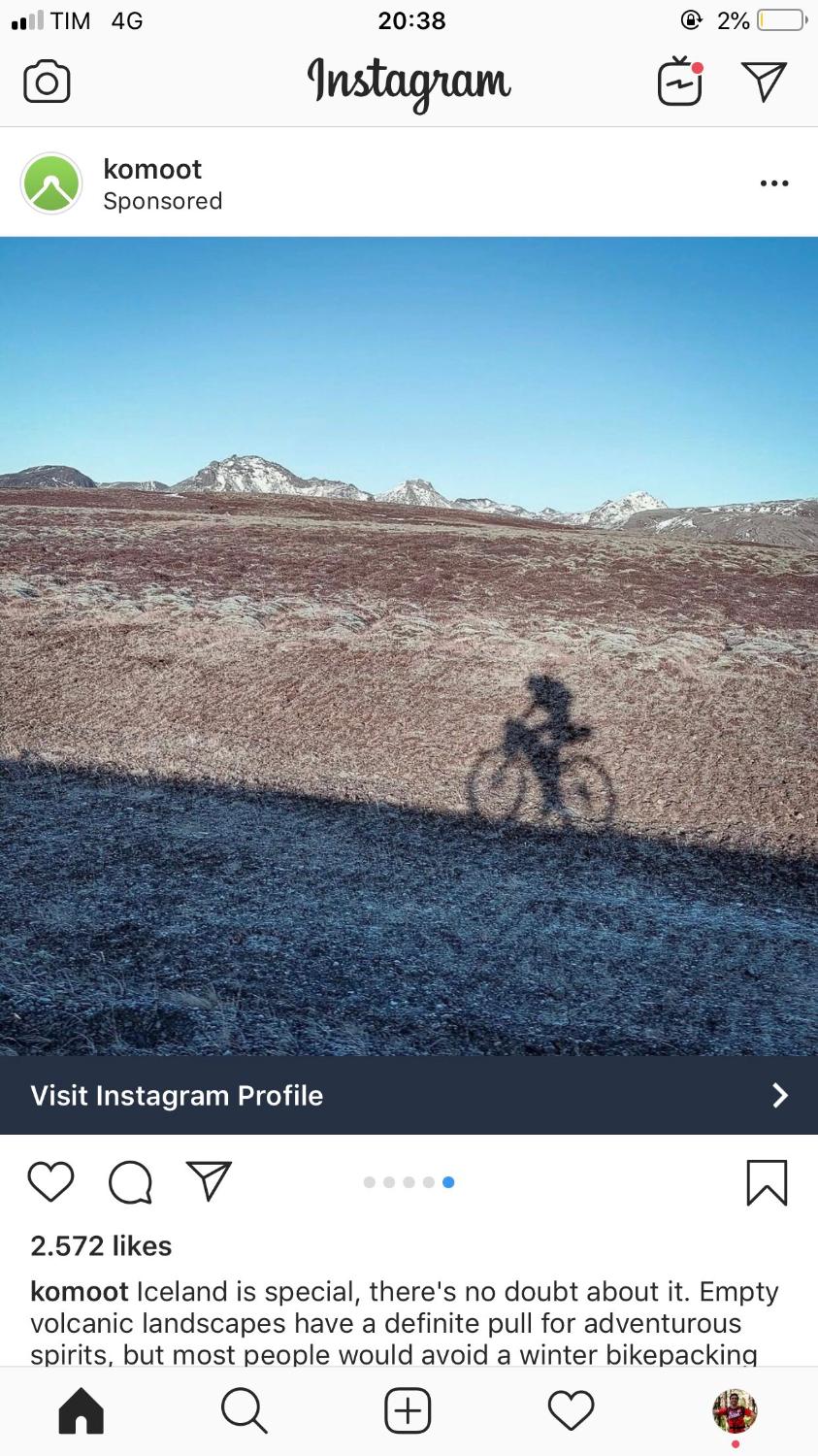Tap the komoot username in the header
The width and height of the screenshot is (818, 1456).
(x=152, y=169)
